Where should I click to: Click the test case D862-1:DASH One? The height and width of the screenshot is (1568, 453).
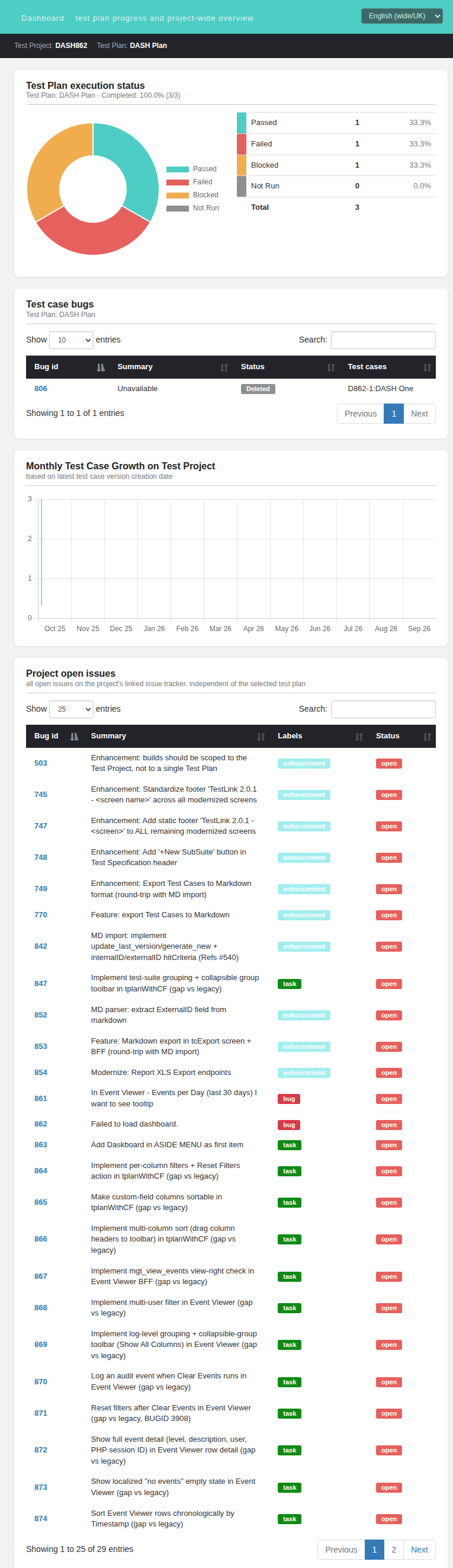tap(380, 388)
